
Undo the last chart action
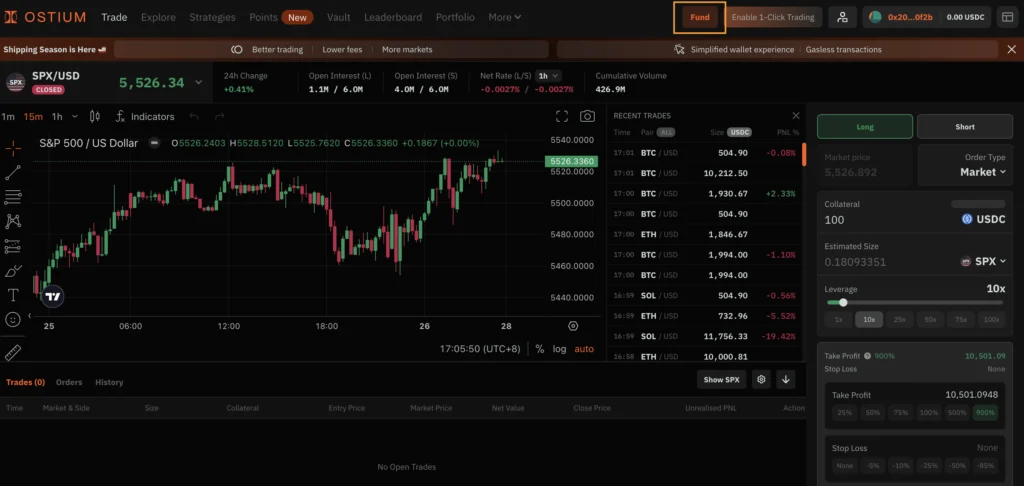coord(194,116)
